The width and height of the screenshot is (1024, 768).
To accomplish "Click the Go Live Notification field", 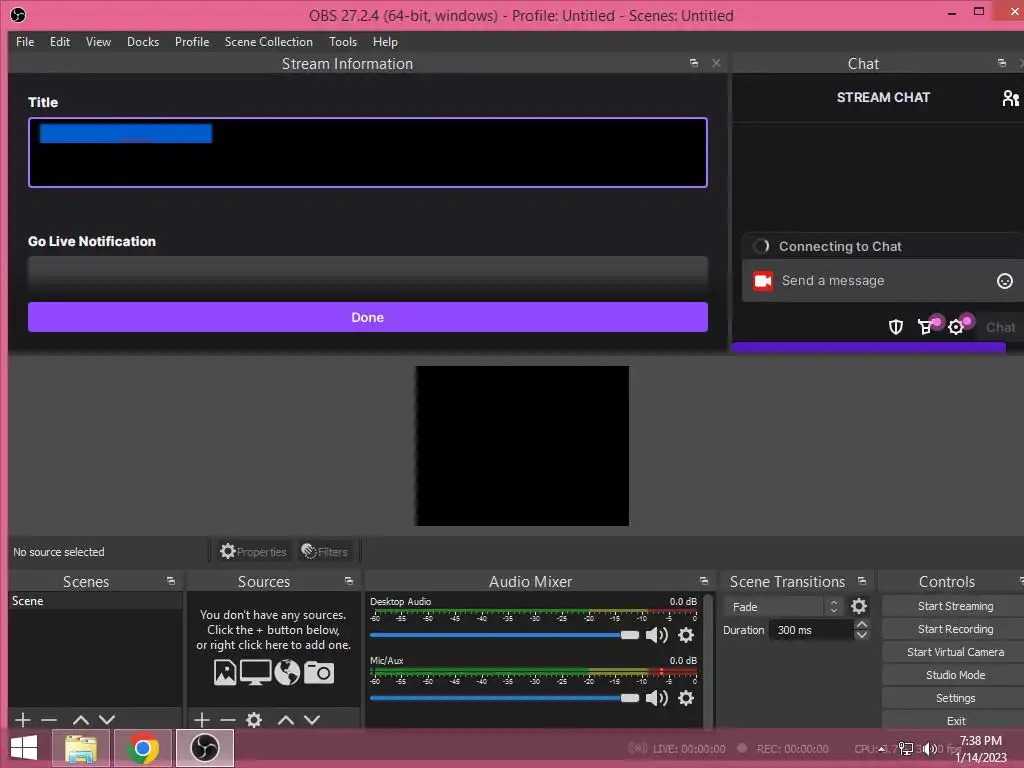I will pos(368,274).
